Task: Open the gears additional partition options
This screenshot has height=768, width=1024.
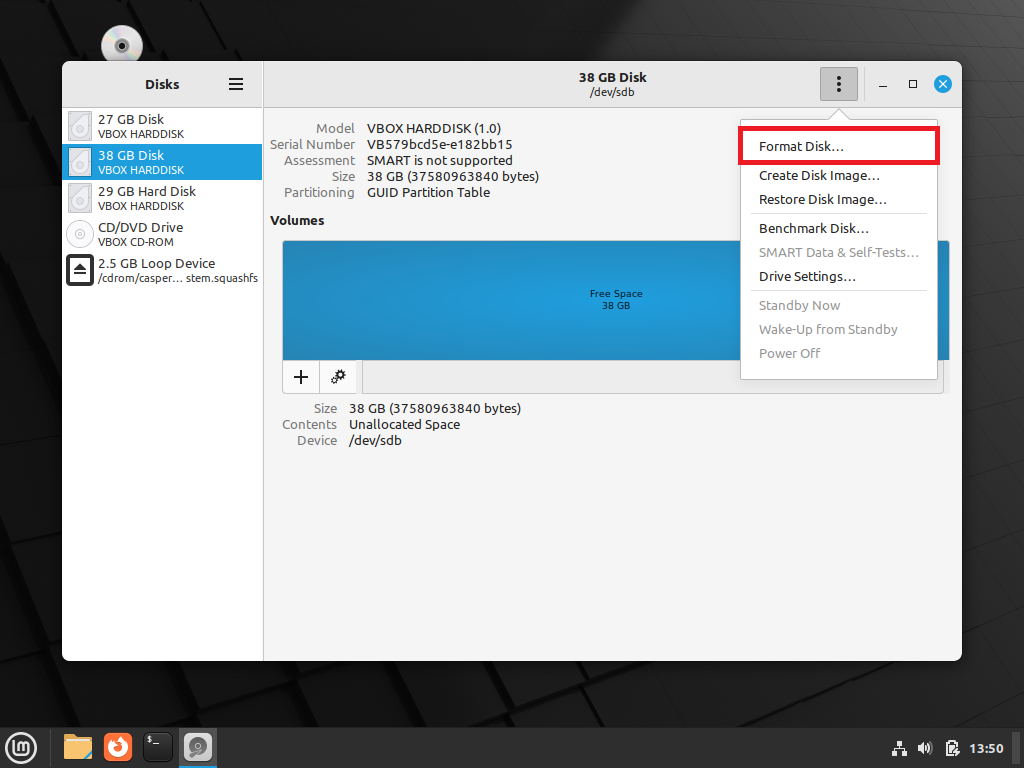Action: 338,377
